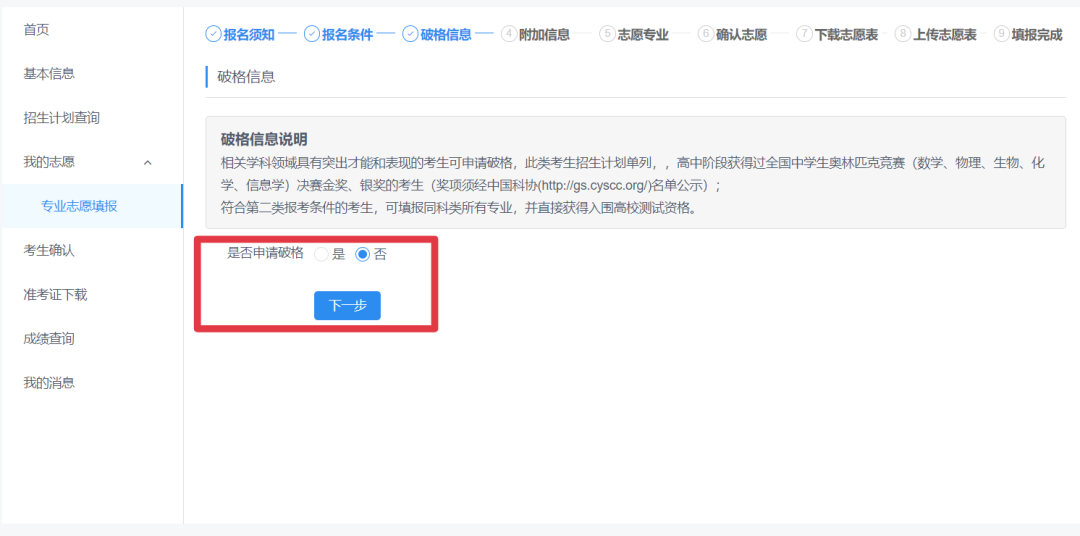The height and width of the screenshot is (536, 1080).
Task: Click the 是否申请破格 field label
Action: [x=265, y=253]
